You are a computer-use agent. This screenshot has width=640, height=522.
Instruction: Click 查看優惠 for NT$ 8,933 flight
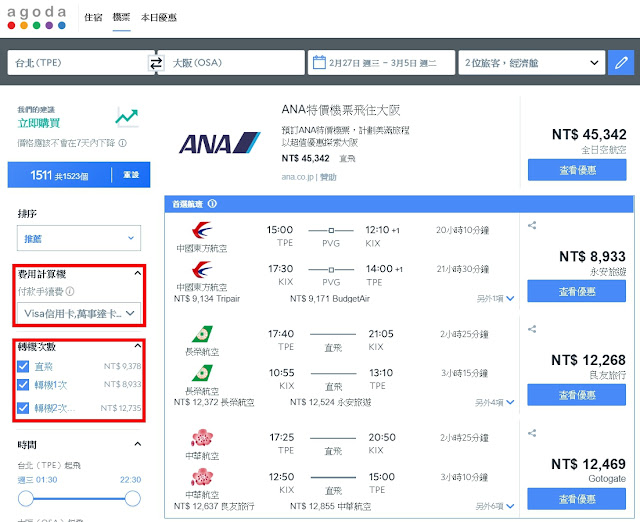pyautogui.click(x=576, y=291)
